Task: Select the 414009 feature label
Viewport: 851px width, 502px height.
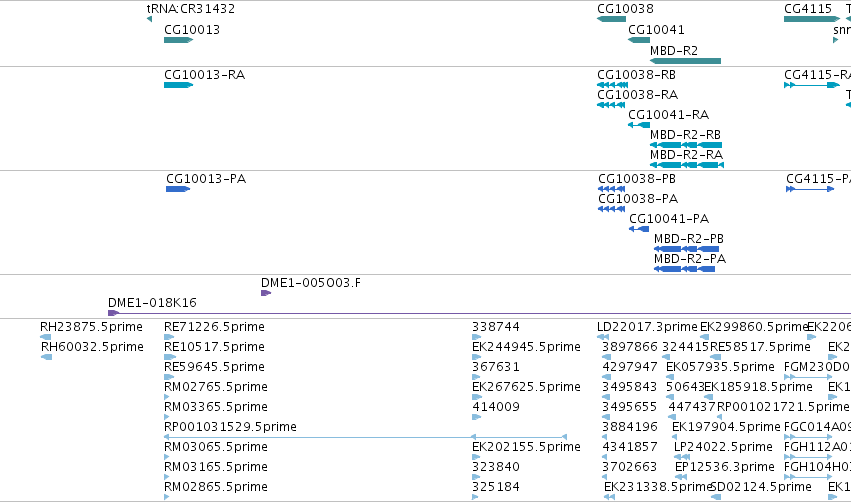Action: point(496,408)
